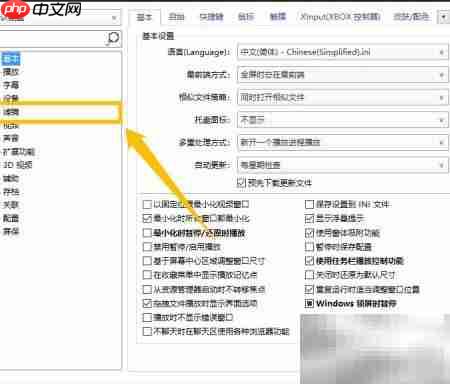Enable 保存设置到 INI 文件 checkbox
Viewport: 450px width, 384px height.
[x=309, y=204]
